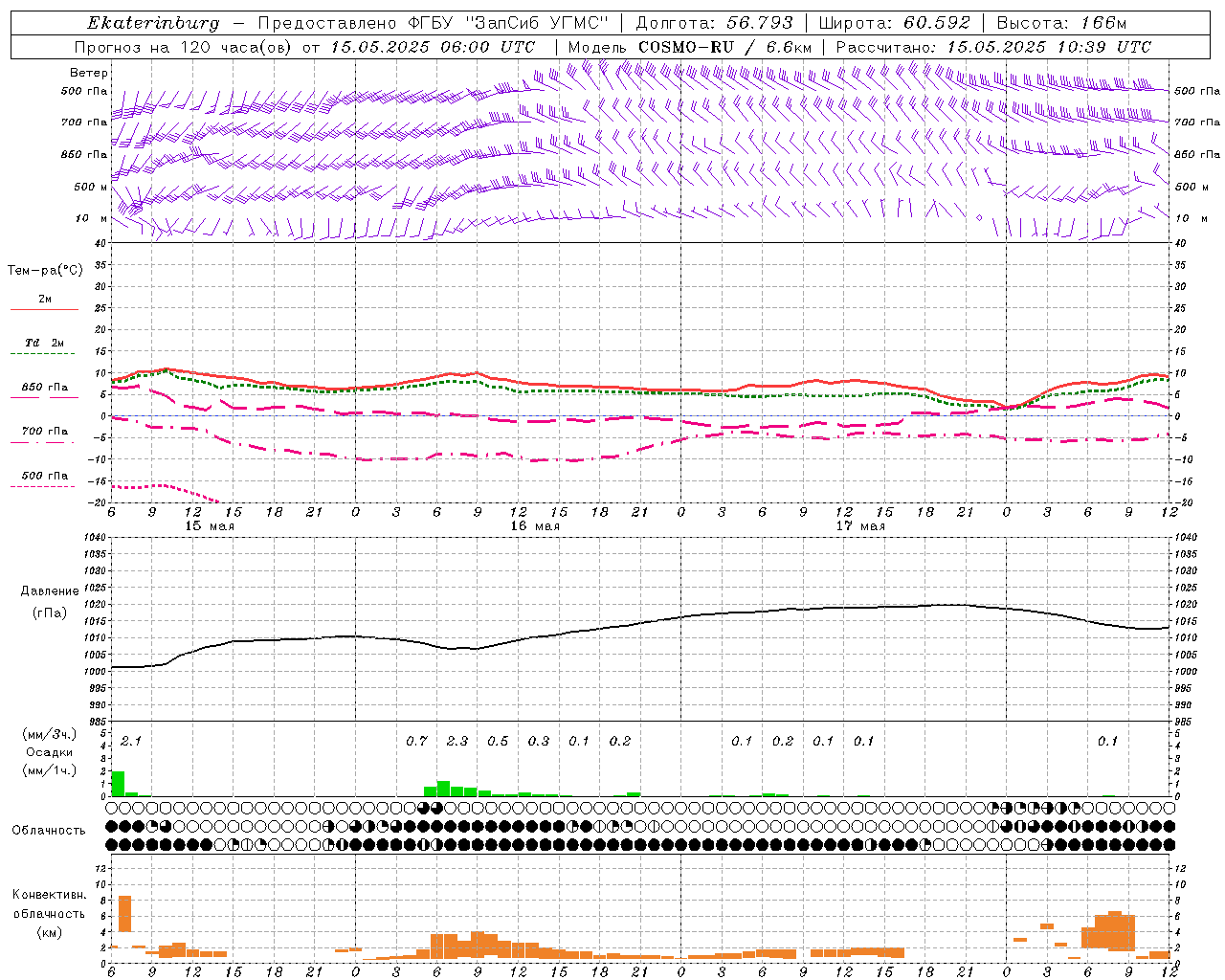The height and width of the screenshot is (980, 1225).
Task: Click the '0.7' precipitation value
Action: [416, 741]
